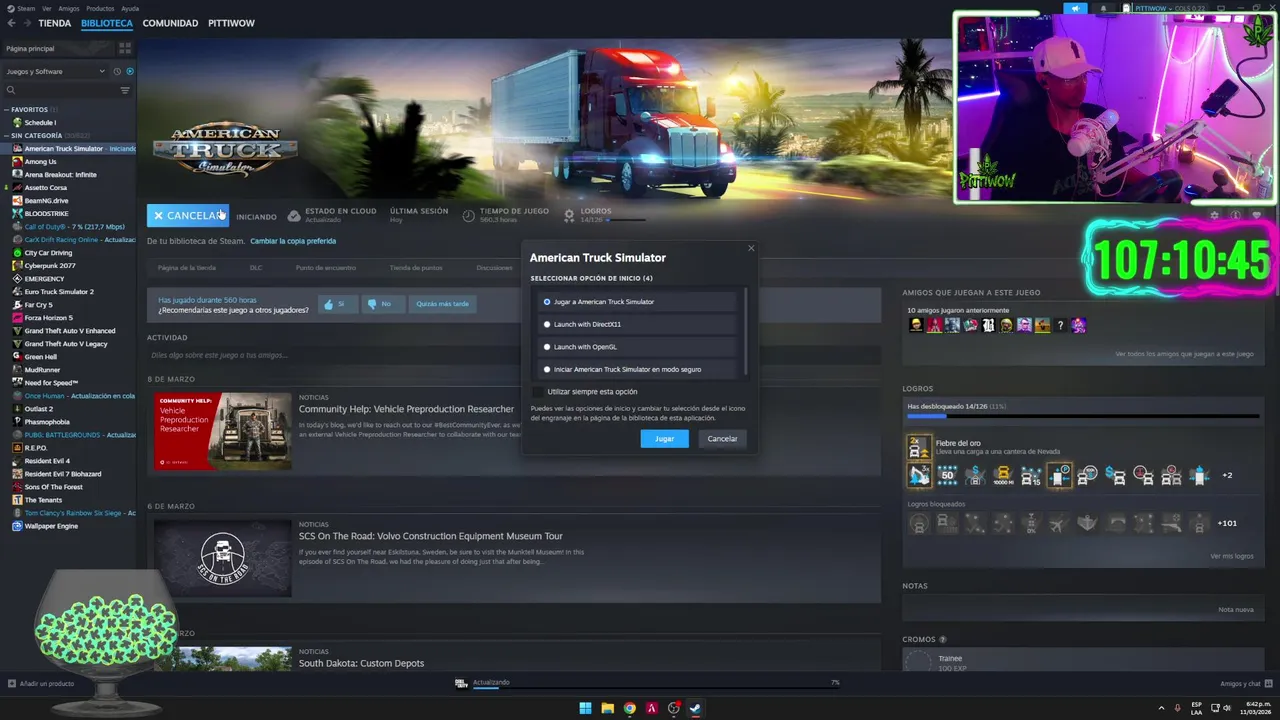Click the LOGROS badge icon in header
The width and height of the screenshot is (1280, 720).
coord(569,215)
